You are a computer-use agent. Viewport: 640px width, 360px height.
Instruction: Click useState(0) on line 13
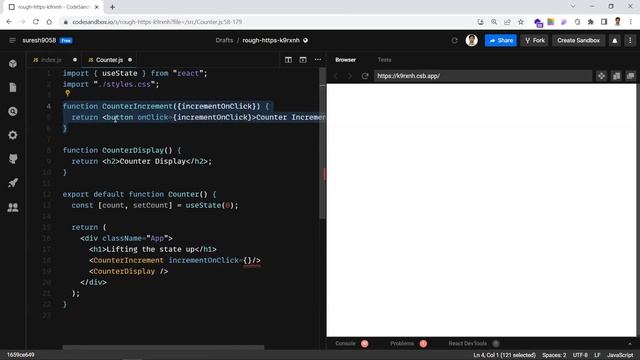(210, 205)
